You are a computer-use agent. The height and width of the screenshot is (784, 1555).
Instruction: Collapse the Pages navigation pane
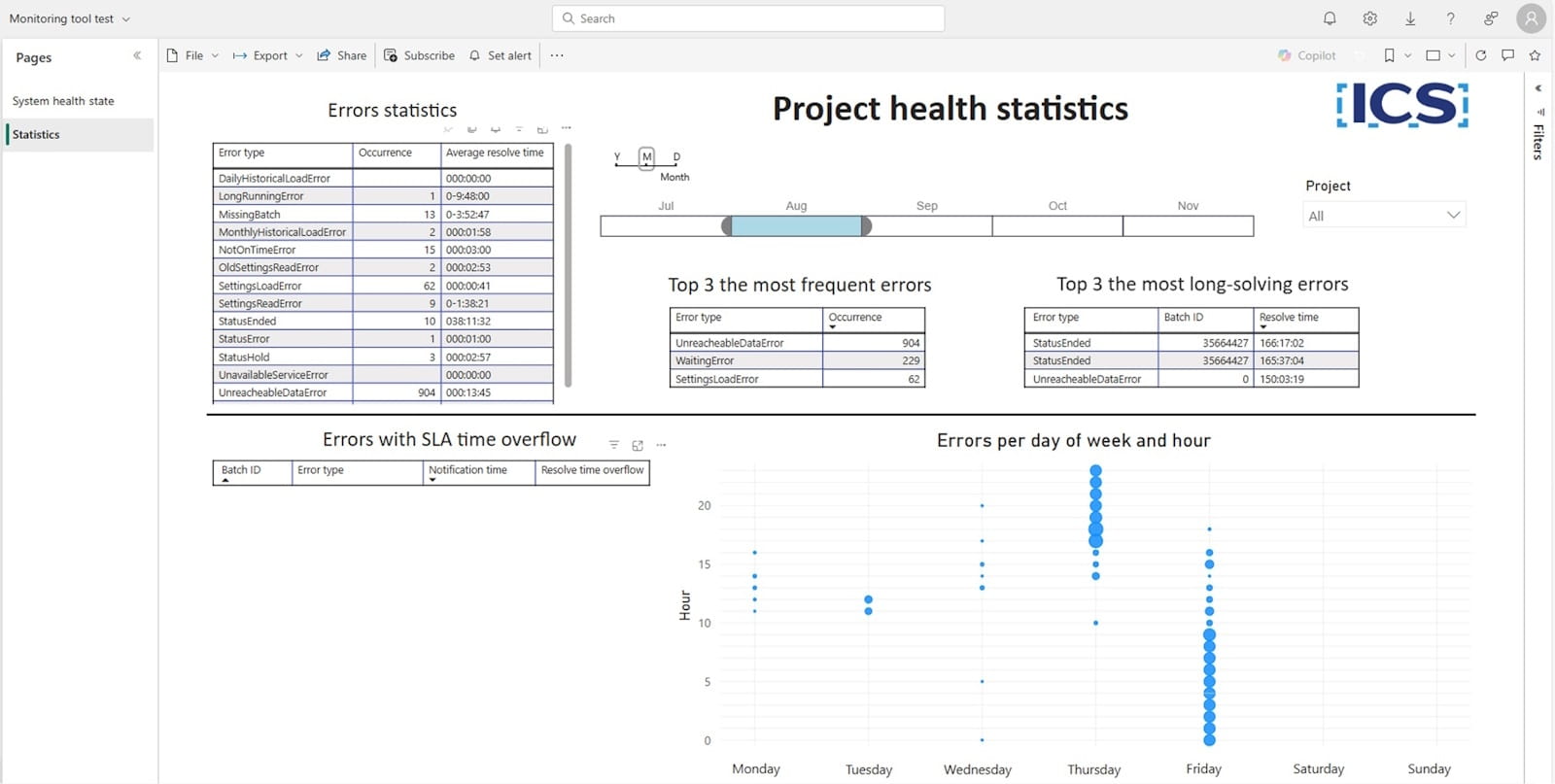tap(137, 56)
